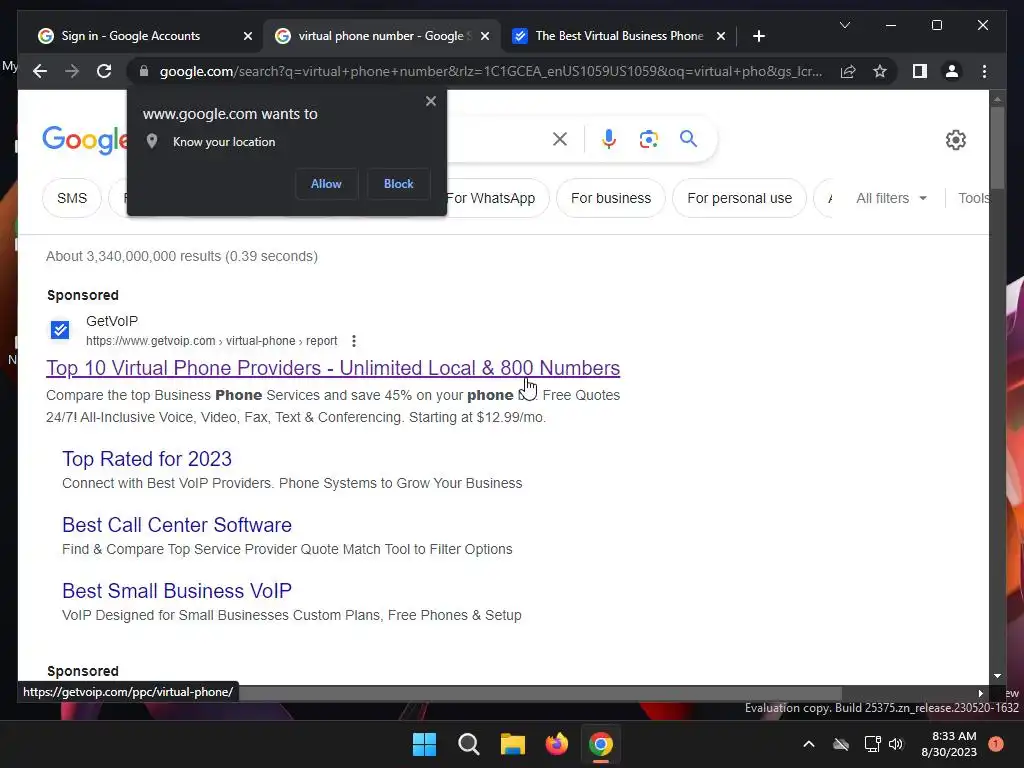Open the Chrome profile avatar icon
This screenshot has width=1024, height=768.
pyautogui.click(x=952, y=71)
